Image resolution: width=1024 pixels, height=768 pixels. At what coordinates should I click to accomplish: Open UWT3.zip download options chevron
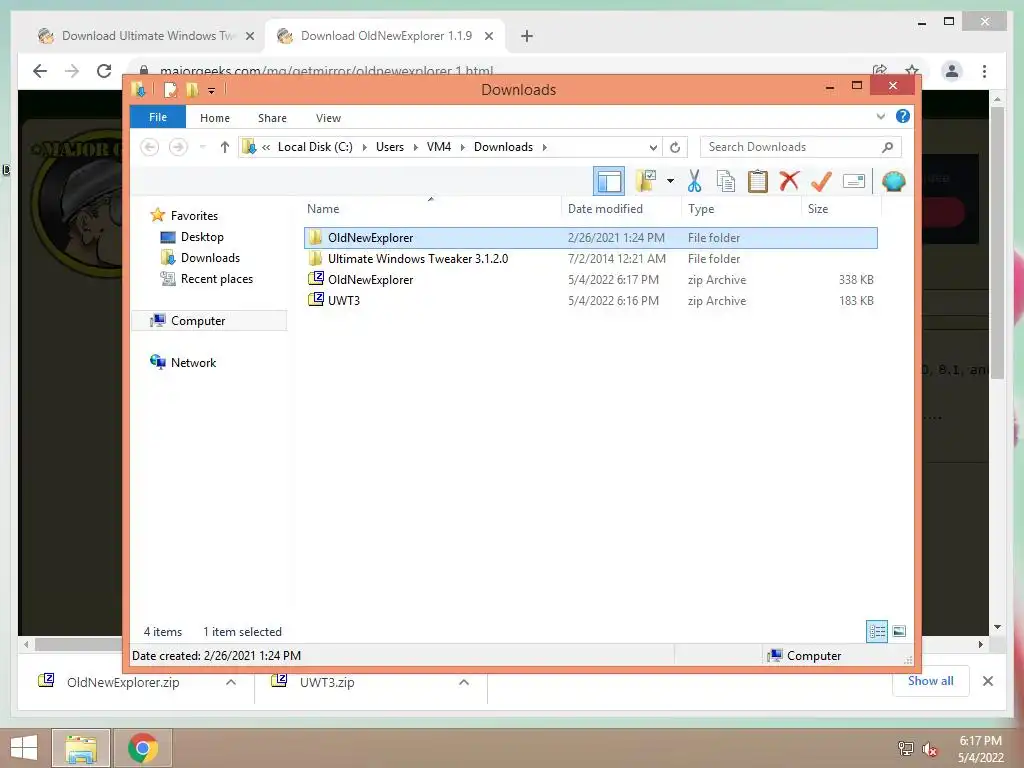click(464, 682)
